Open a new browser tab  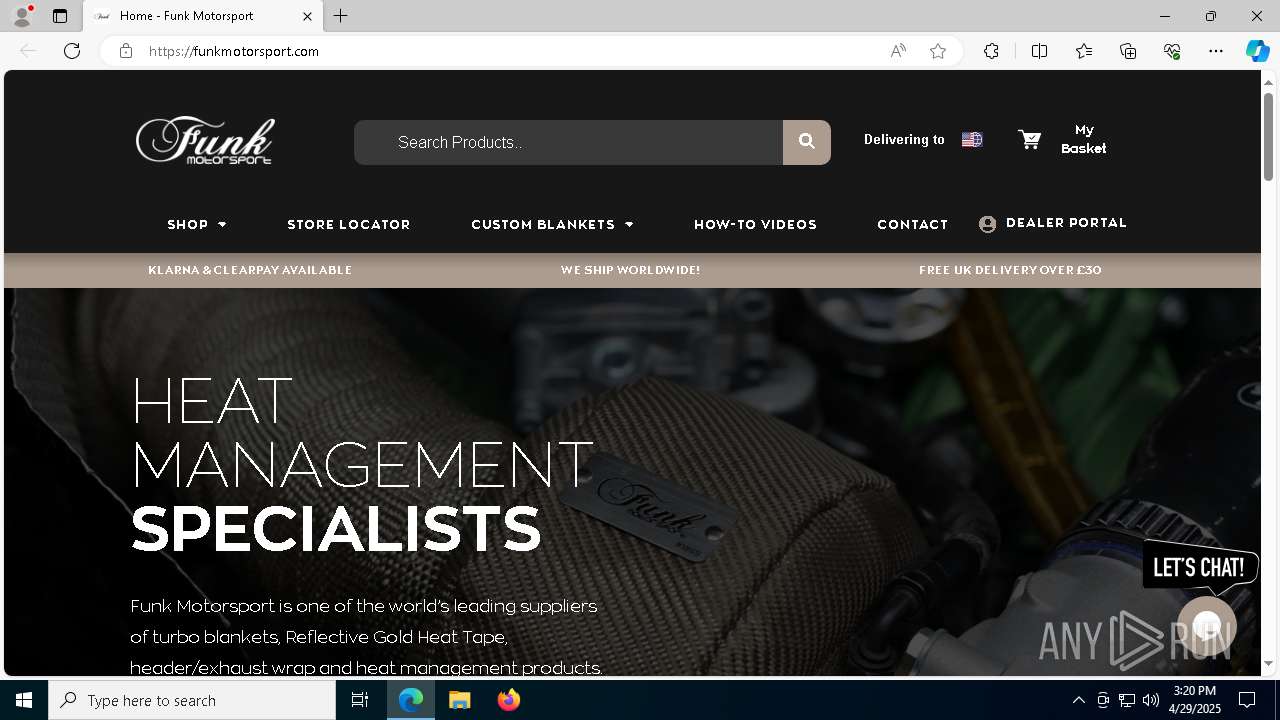tap(341, 16)
